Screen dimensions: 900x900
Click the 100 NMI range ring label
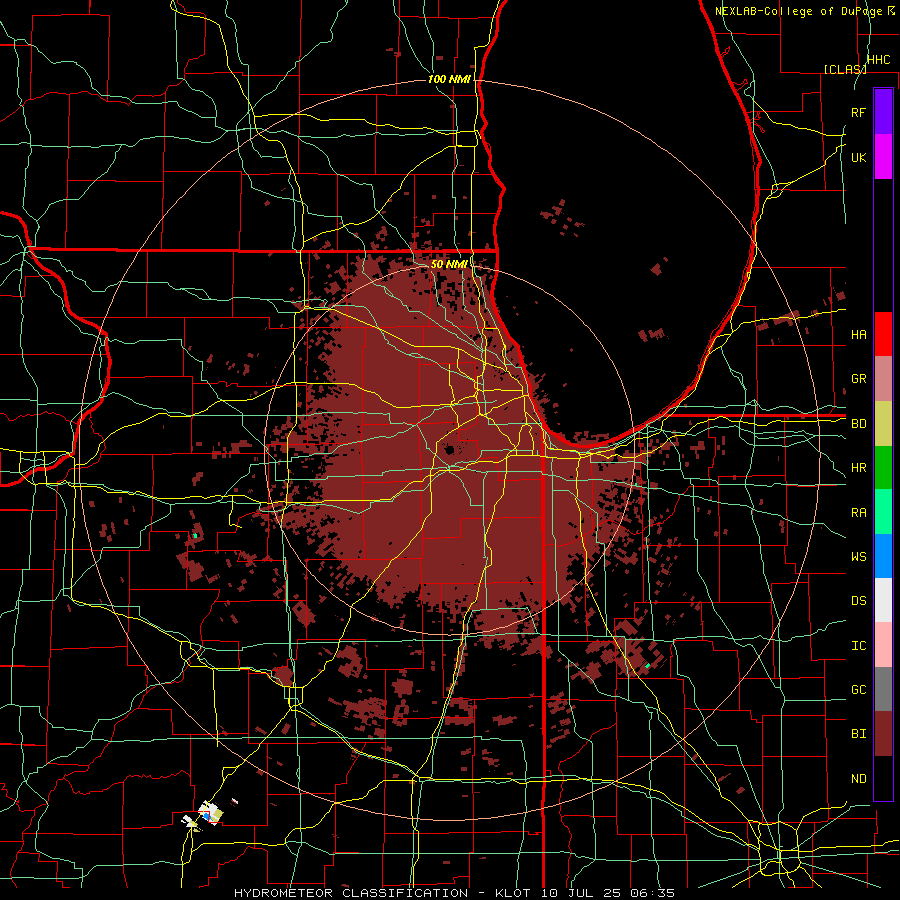[449, 79]
